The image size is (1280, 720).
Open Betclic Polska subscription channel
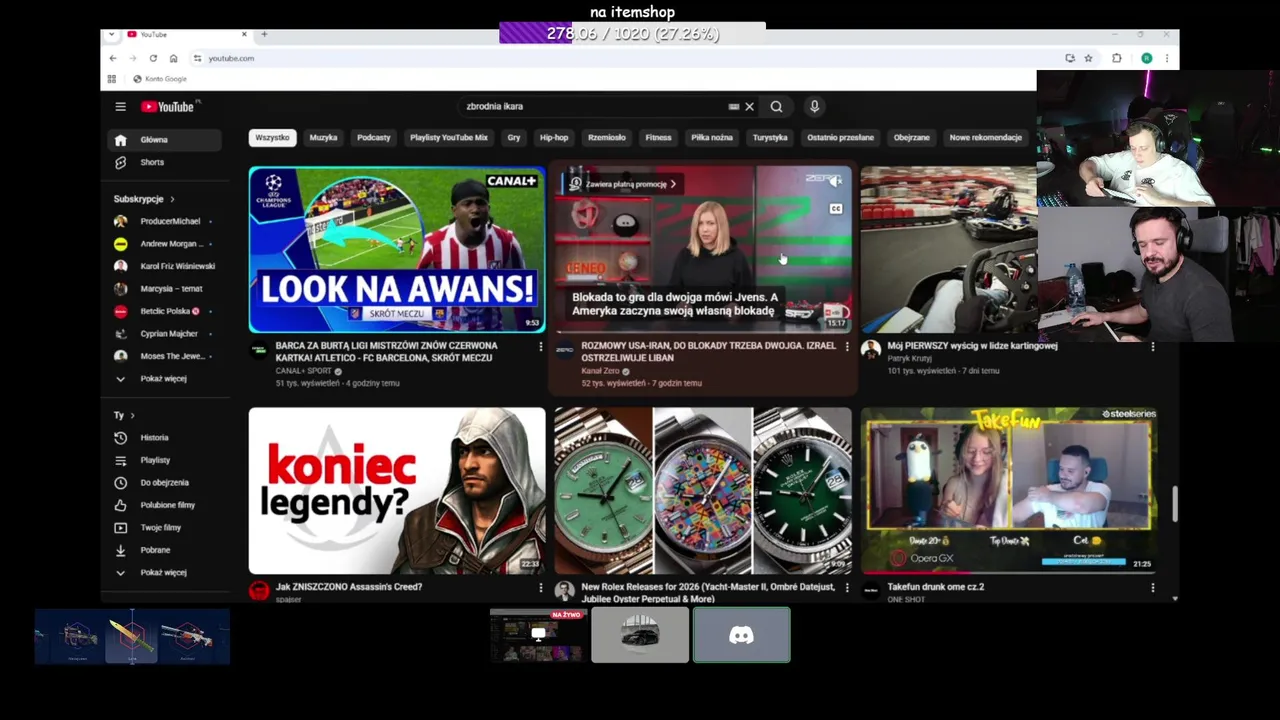pyautogui.click(x=164, y=311)
